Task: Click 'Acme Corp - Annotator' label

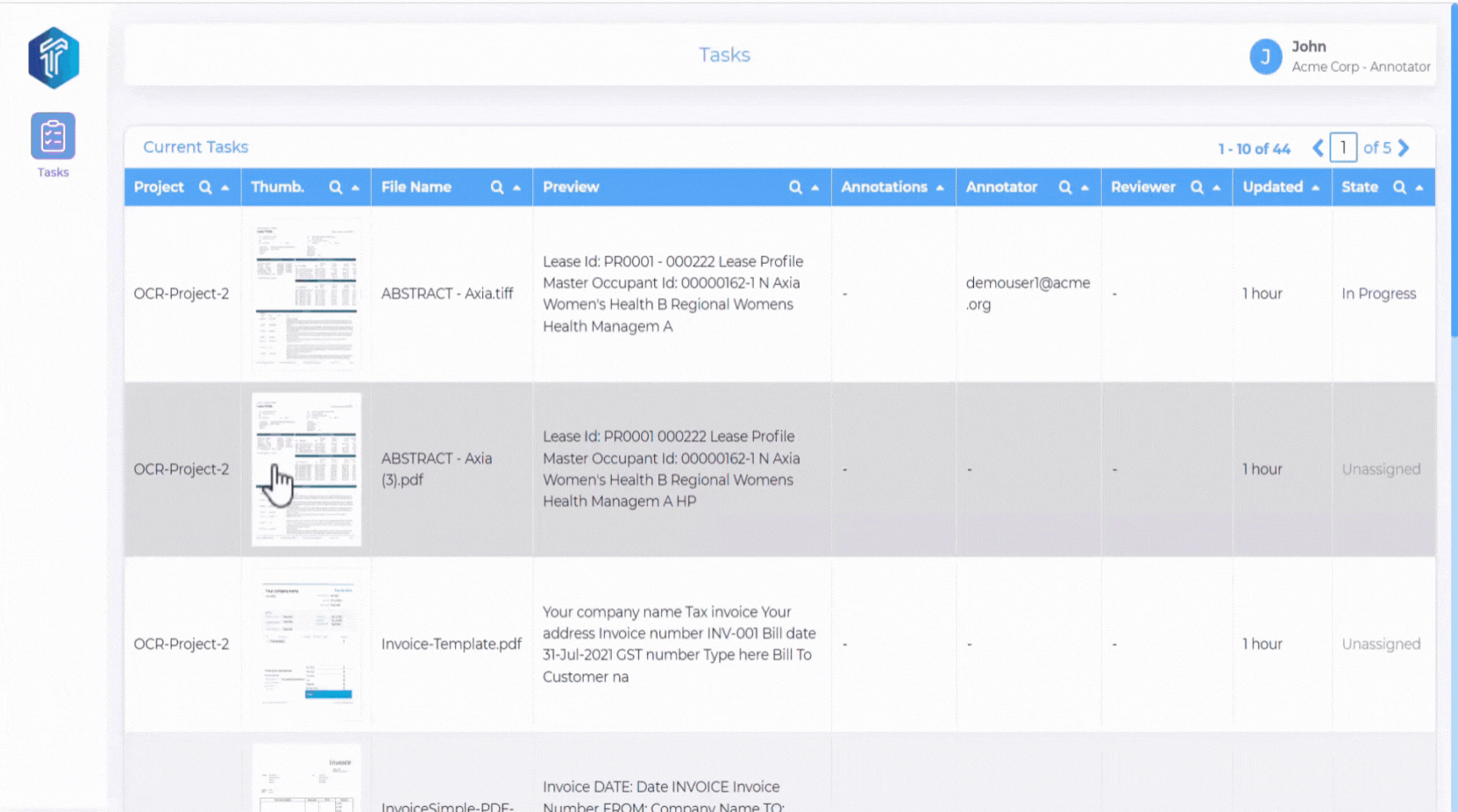Action: click(1361, 67)
